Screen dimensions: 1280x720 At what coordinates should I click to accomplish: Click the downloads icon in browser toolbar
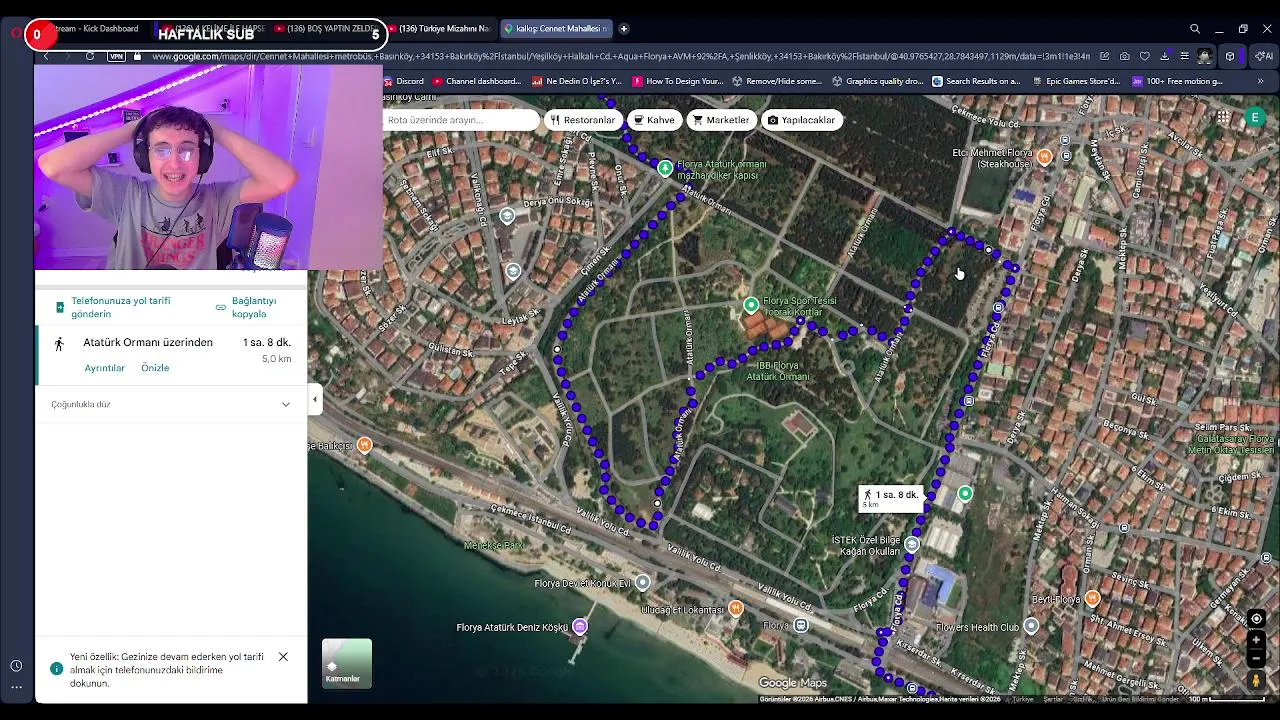(1165, 56)
